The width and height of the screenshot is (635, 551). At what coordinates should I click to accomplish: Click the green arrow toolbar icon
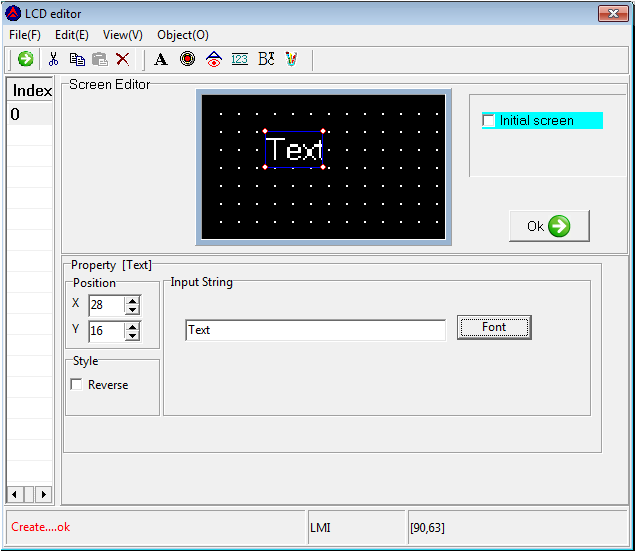[x=26, y=59]
